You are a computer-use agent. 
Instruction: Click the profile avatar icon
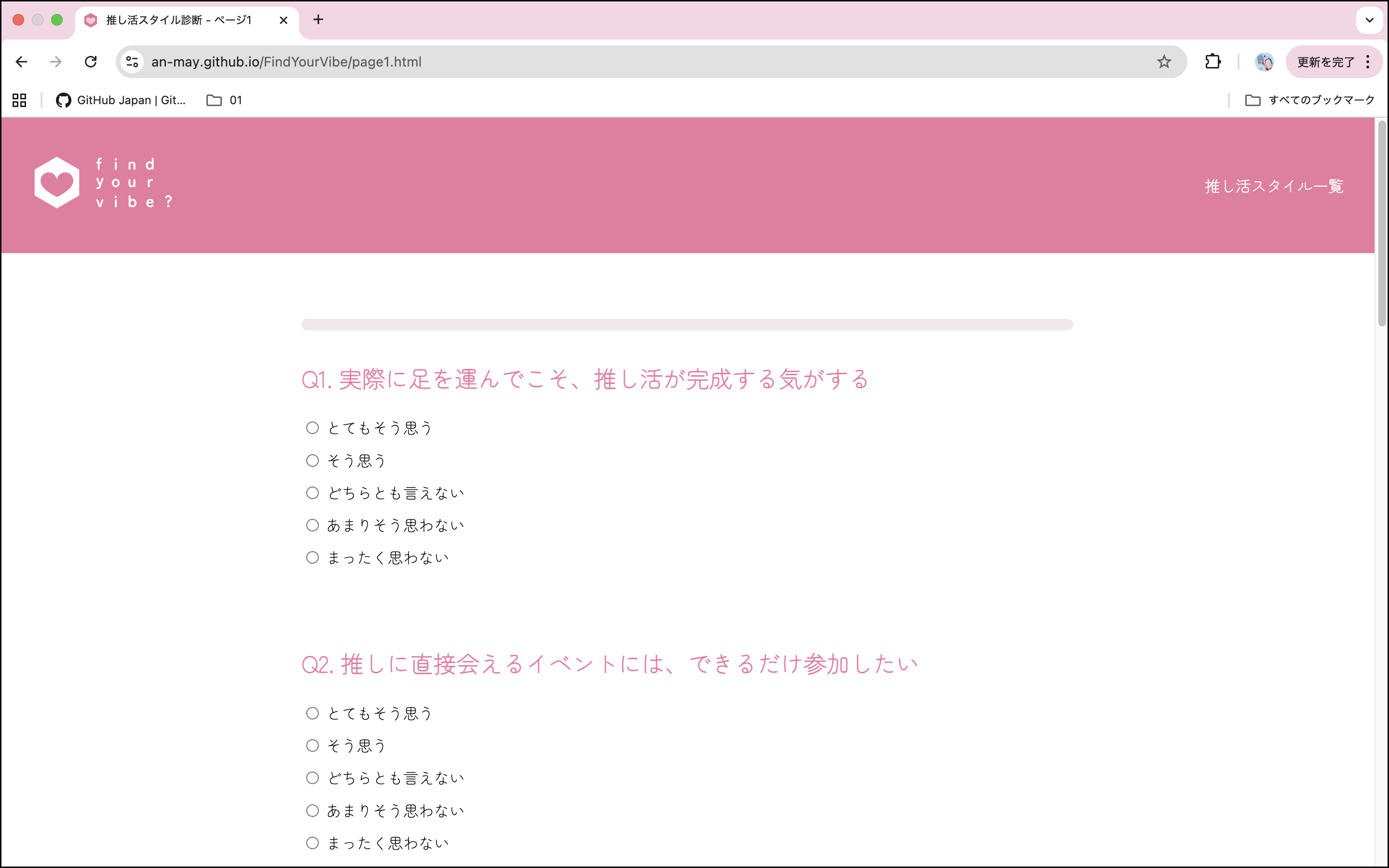[x=1264, y=61]
